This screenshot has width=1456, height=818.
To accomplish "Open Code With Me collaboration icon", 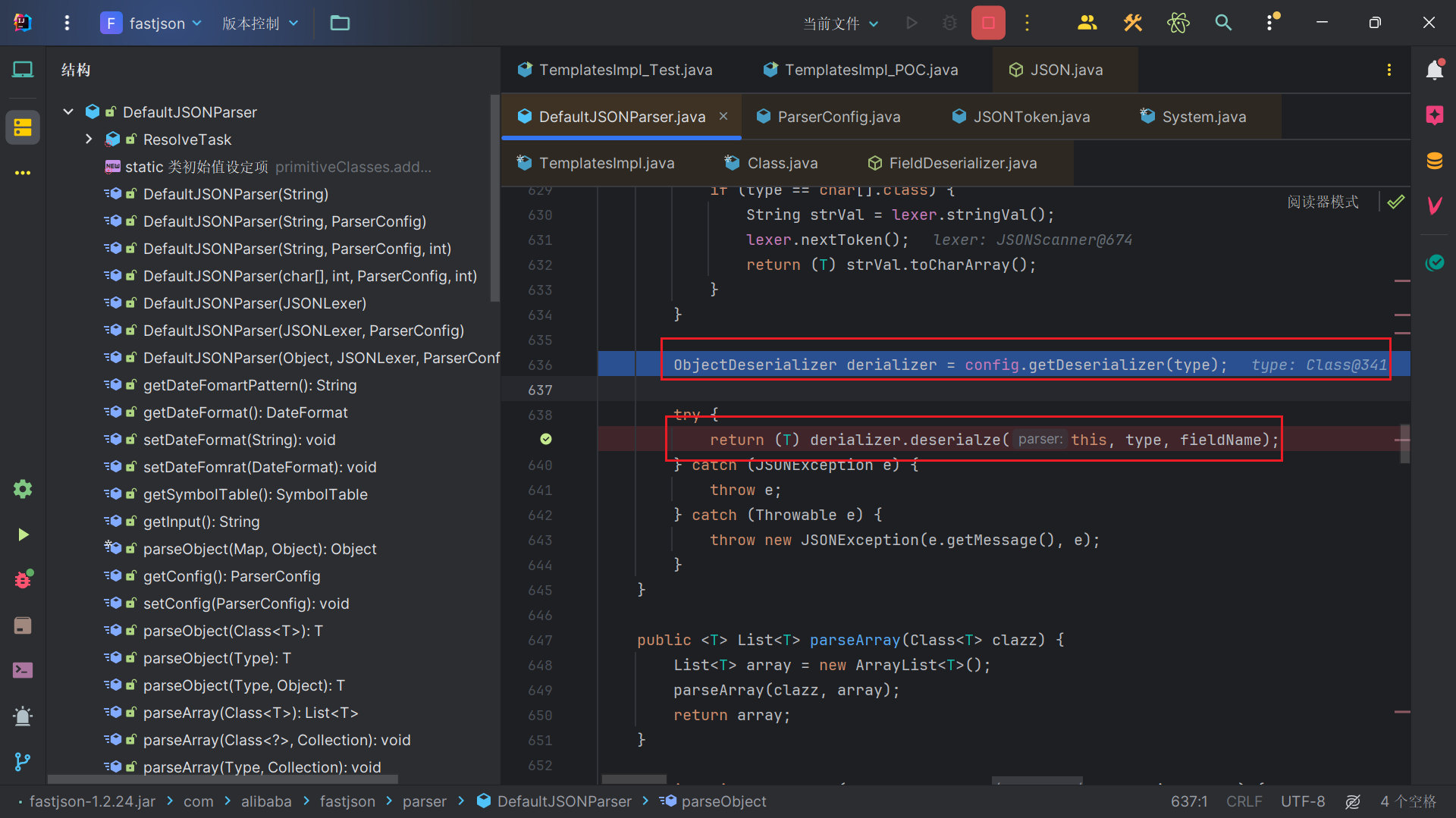I will (1087, 23).
